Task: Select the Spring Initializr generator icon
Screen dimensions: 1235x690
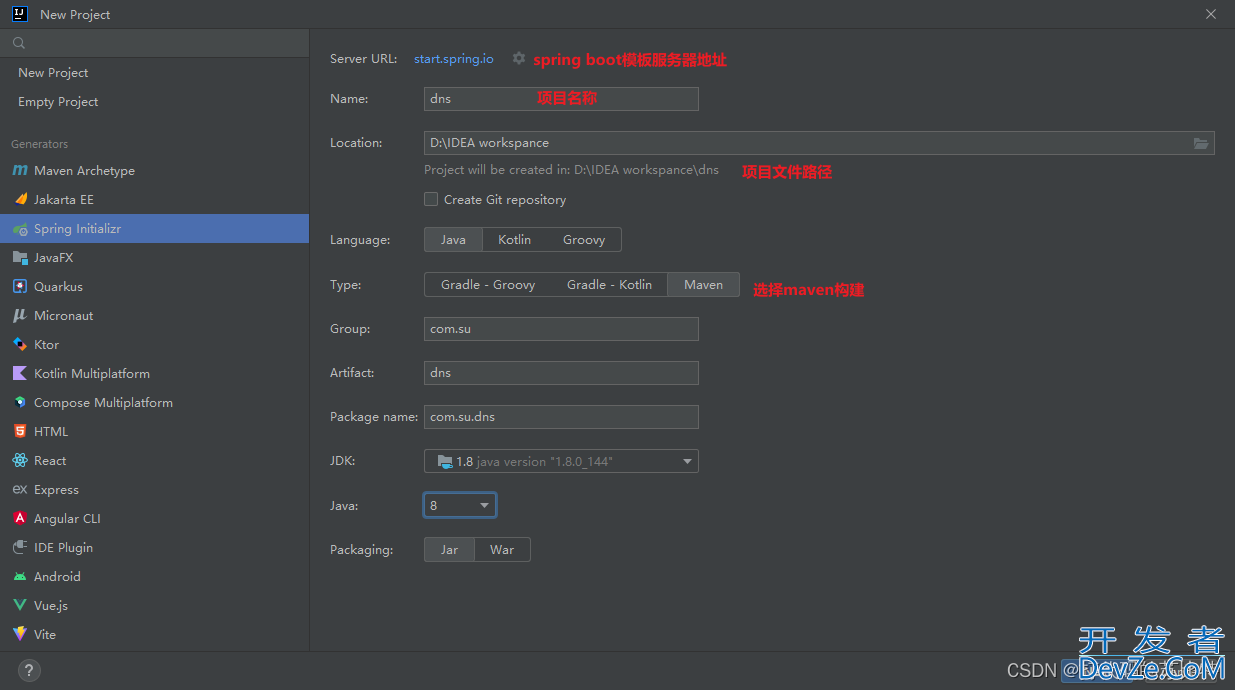Action: click(x=20, y=229)
